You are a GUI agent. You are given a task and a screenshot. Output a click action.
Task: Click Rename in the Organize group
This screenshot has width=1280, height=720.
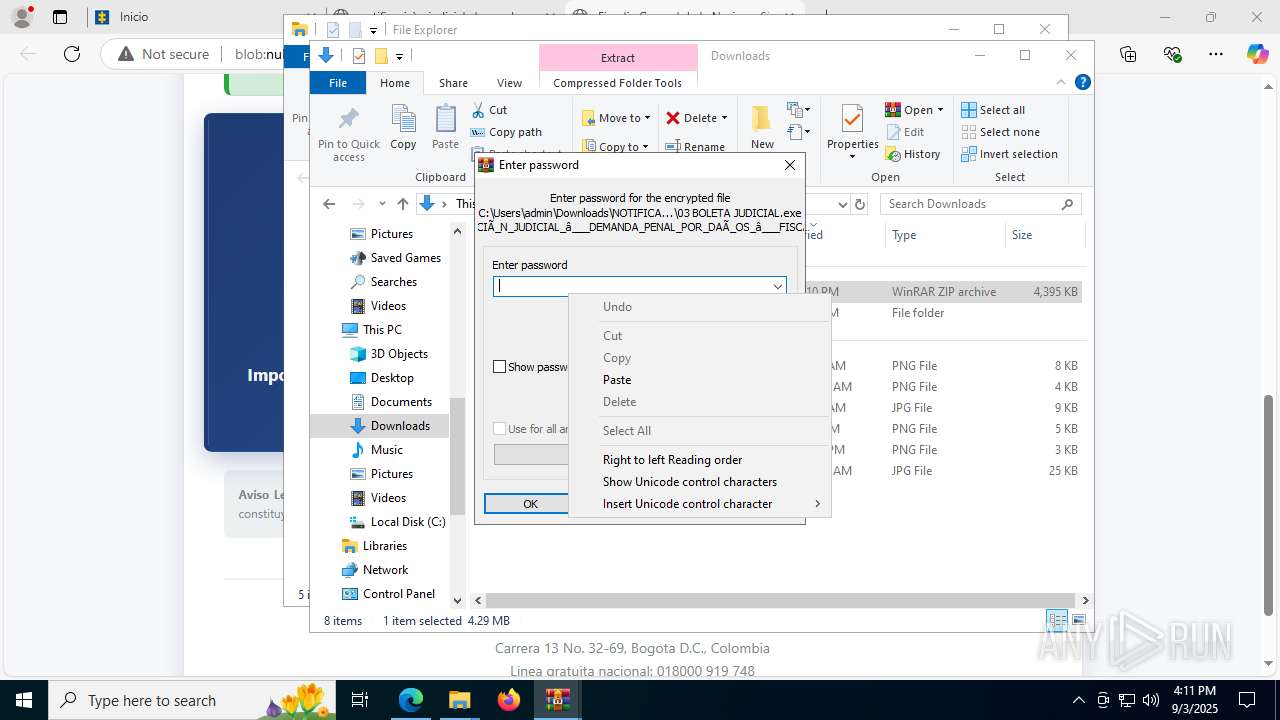695,147
